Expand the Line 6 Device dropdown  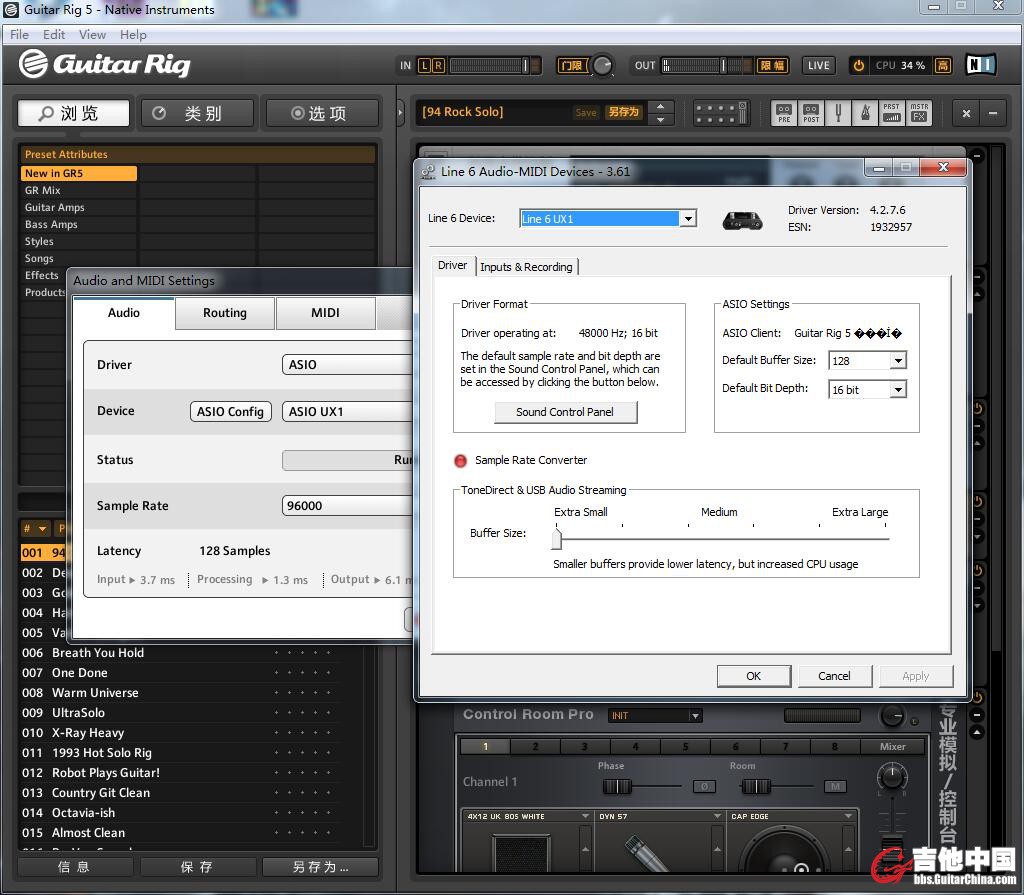688,219
